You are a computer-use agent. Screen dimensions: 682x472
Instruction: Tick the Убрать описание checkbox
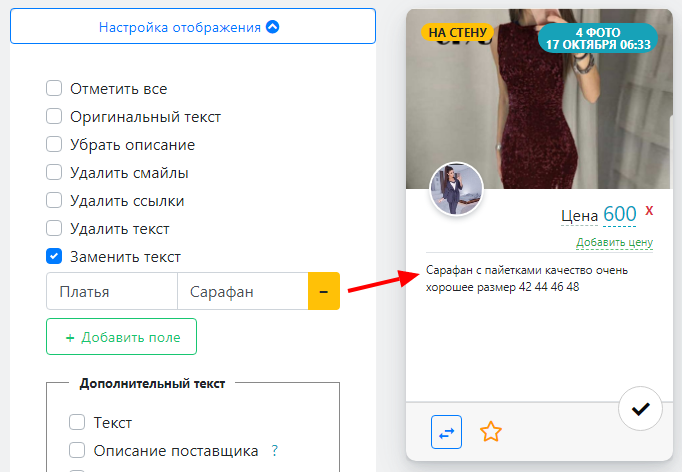[x=54, y=145]
